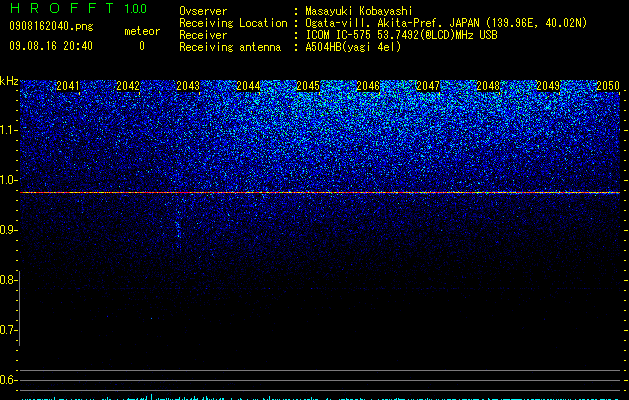Click the 0.9 kHz axis label

(9, 230)
